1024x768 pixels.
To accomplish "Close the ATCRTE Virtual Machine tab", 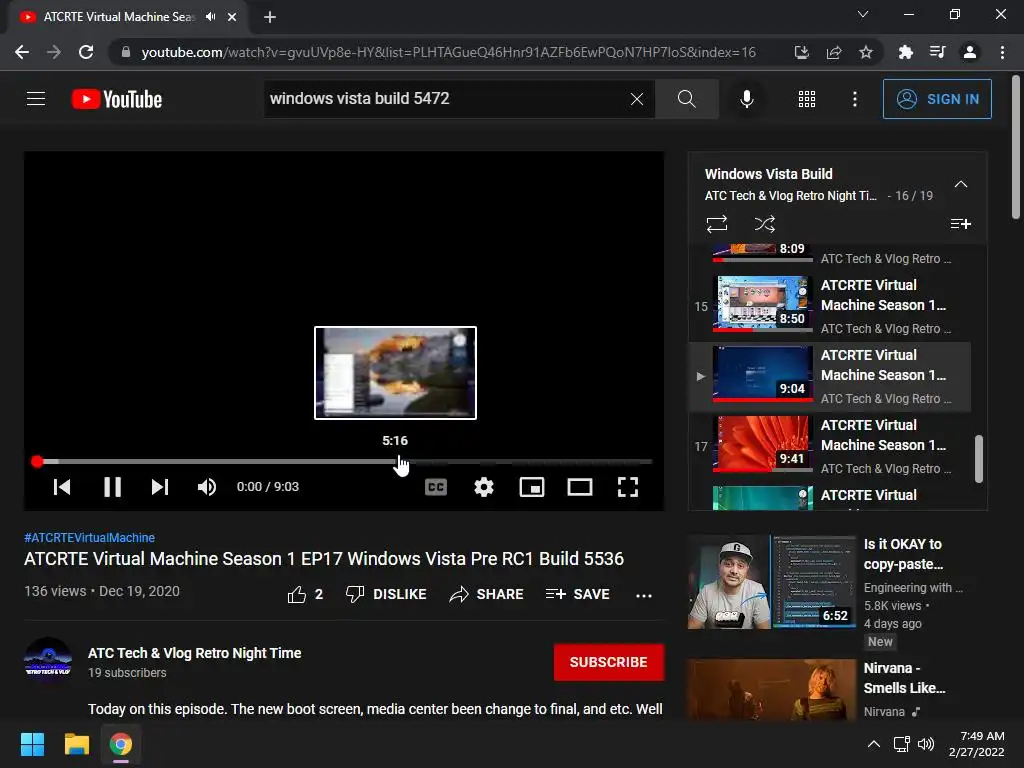I will tap(232, 17).
